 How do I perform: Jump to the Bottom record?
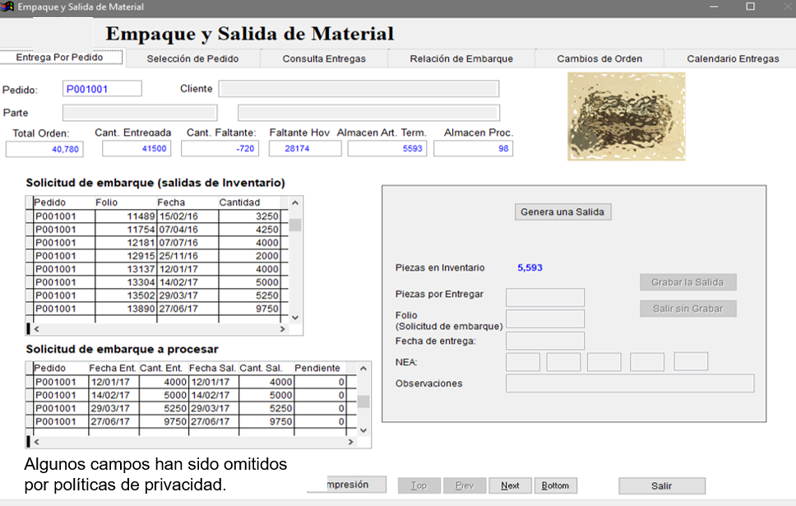pyautogui.click(x=555, y=486)
